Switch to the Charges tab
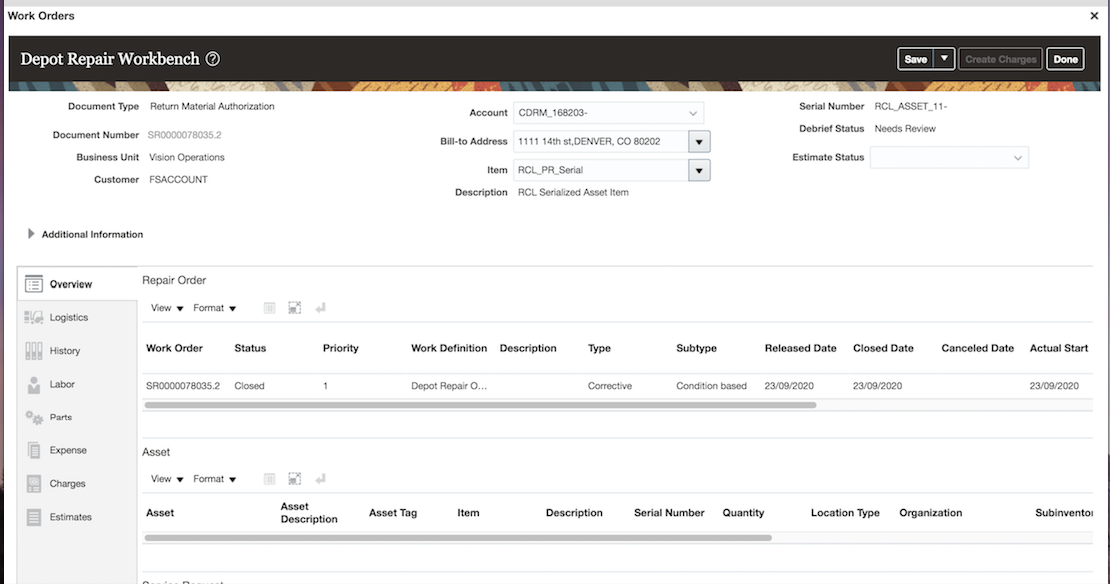 point(77,483)
